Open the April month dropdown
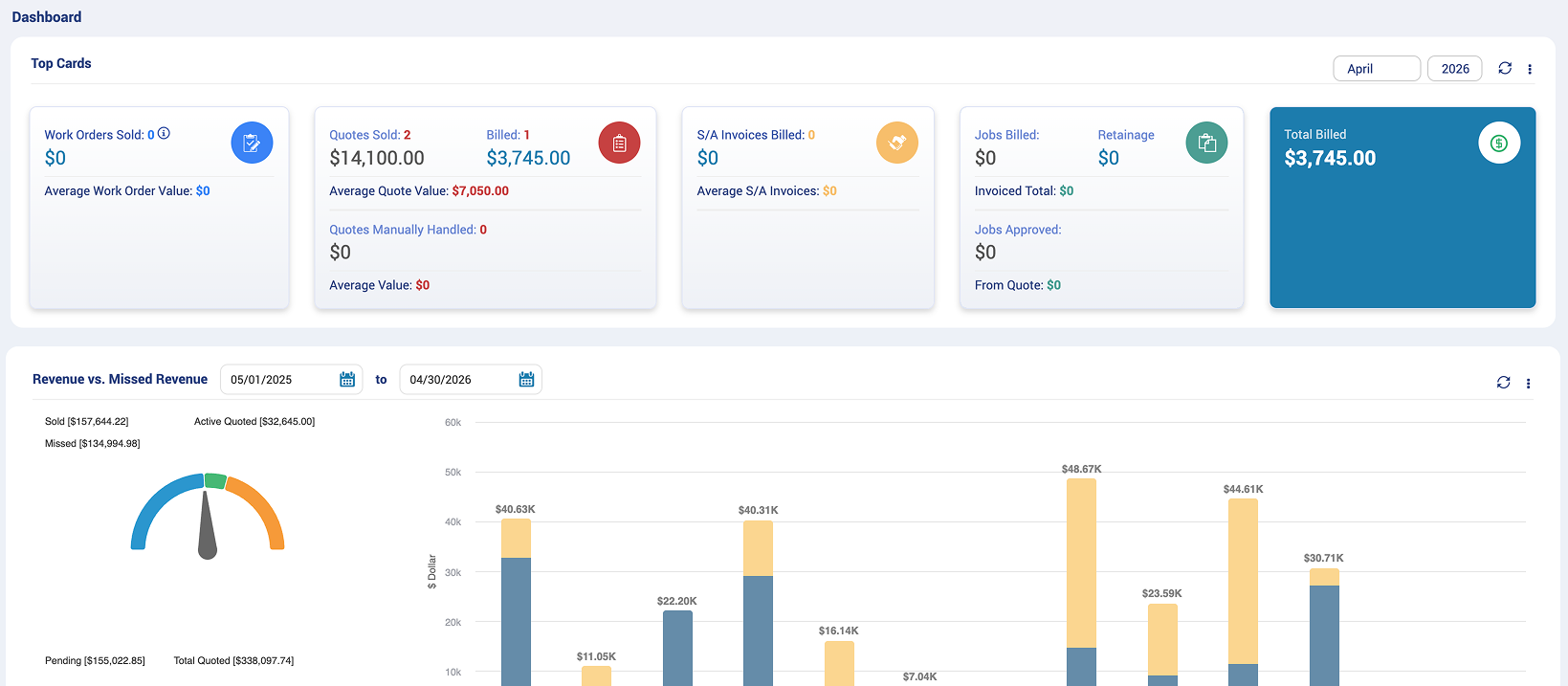The image size is (1568, 686). [1377, 69]
